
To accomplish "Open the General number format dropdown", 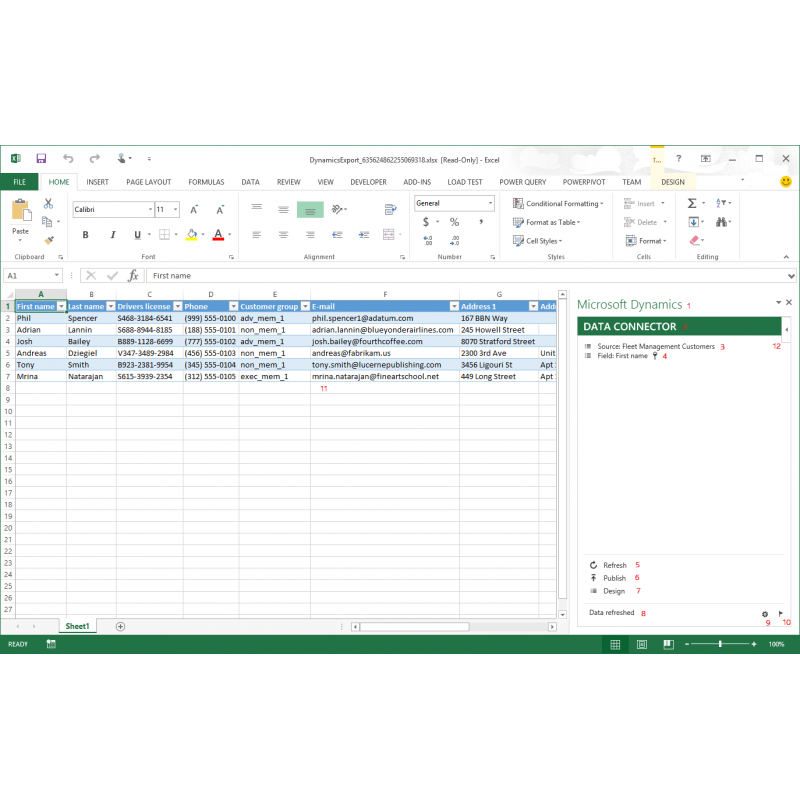I will click(490, 203).
